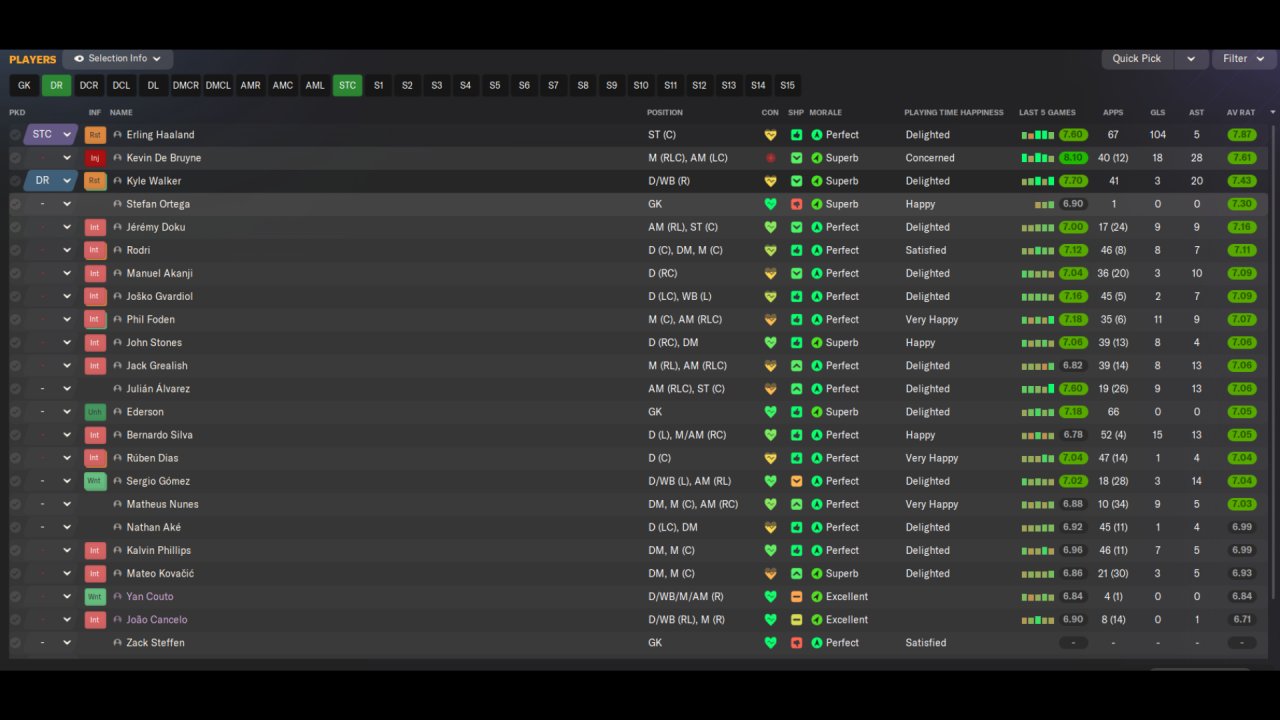Image resolution: width=1280 pixels, height=720 pixels.
Task: Open Haaland's STC position picker
Action: pos(50,135)
